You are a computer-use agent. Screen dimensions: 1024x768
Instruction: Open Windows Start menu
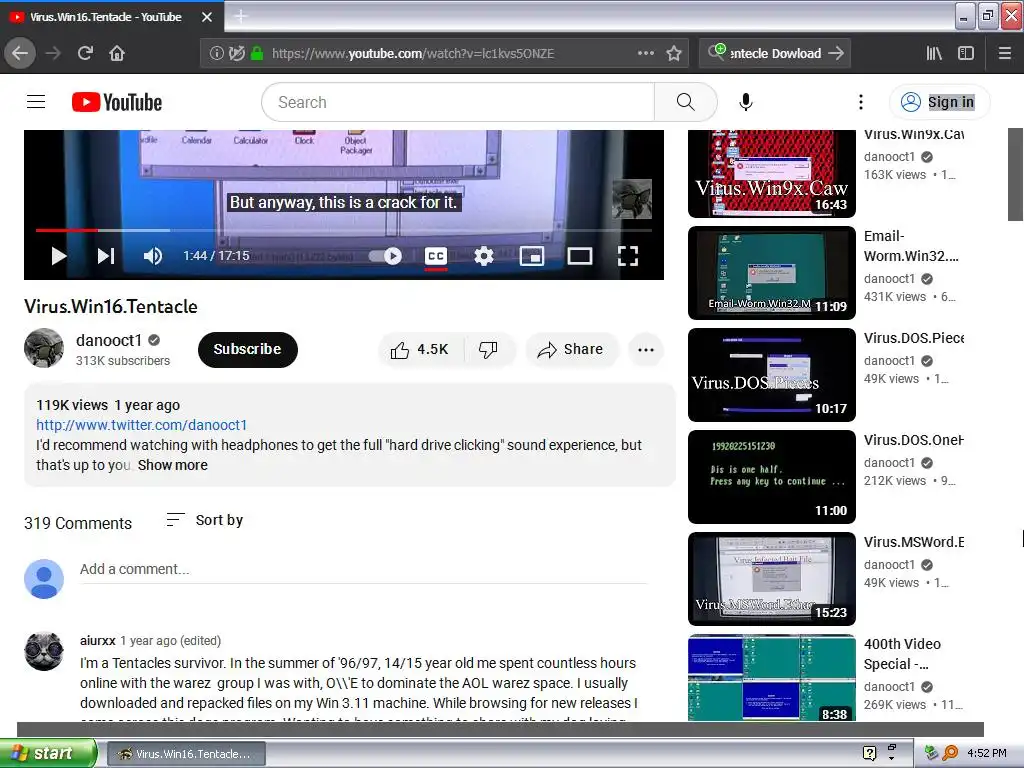(48, 753)
